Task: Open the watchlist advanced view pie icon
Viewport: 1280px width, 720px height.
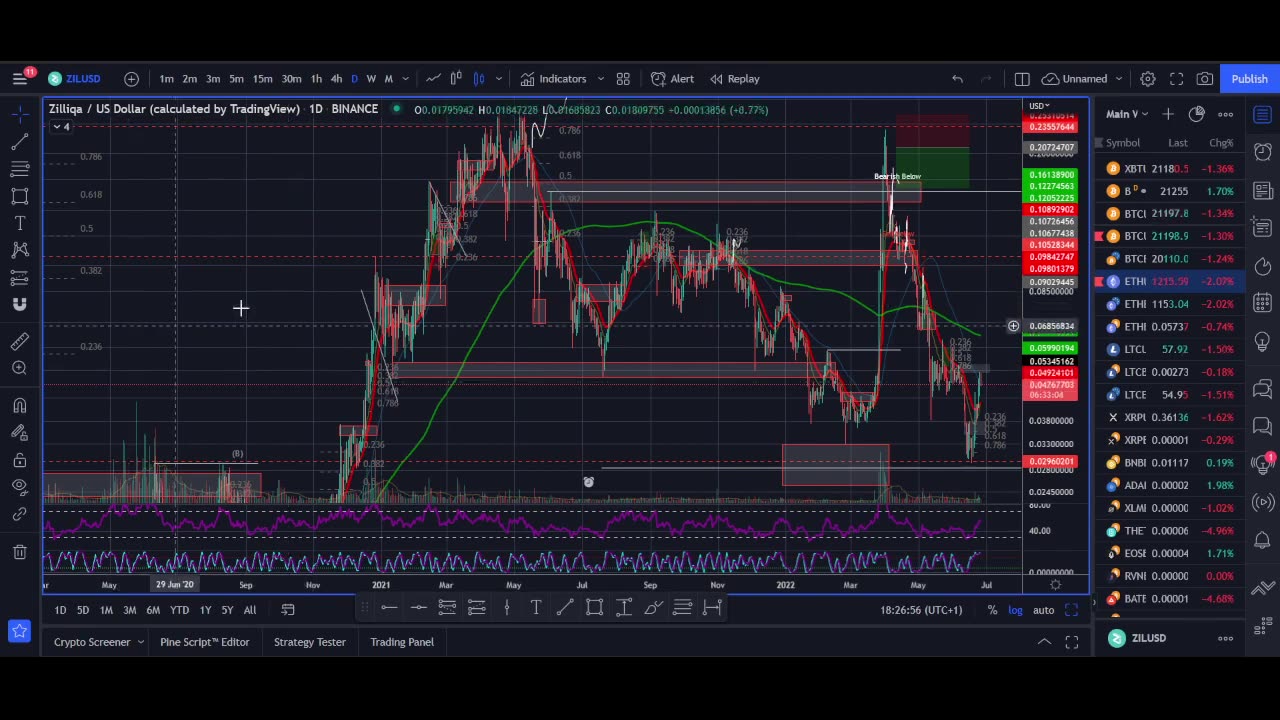Action: (x=1196, y=114)
